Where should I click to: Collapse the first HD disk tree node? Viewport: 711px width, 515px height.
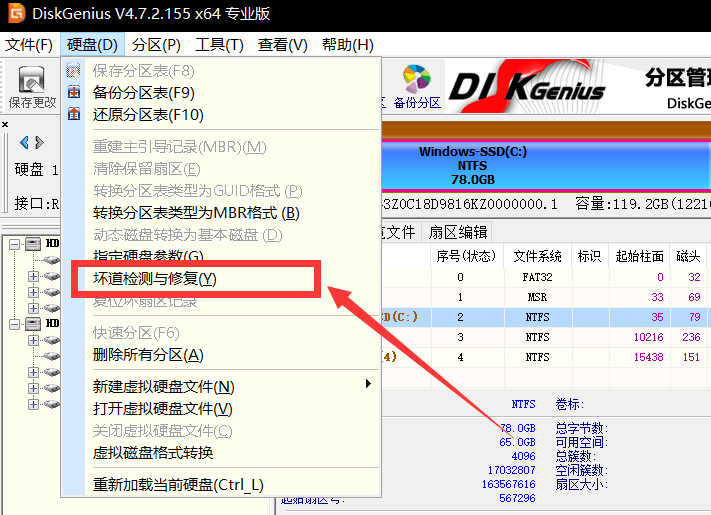click(x=15, y=243)
